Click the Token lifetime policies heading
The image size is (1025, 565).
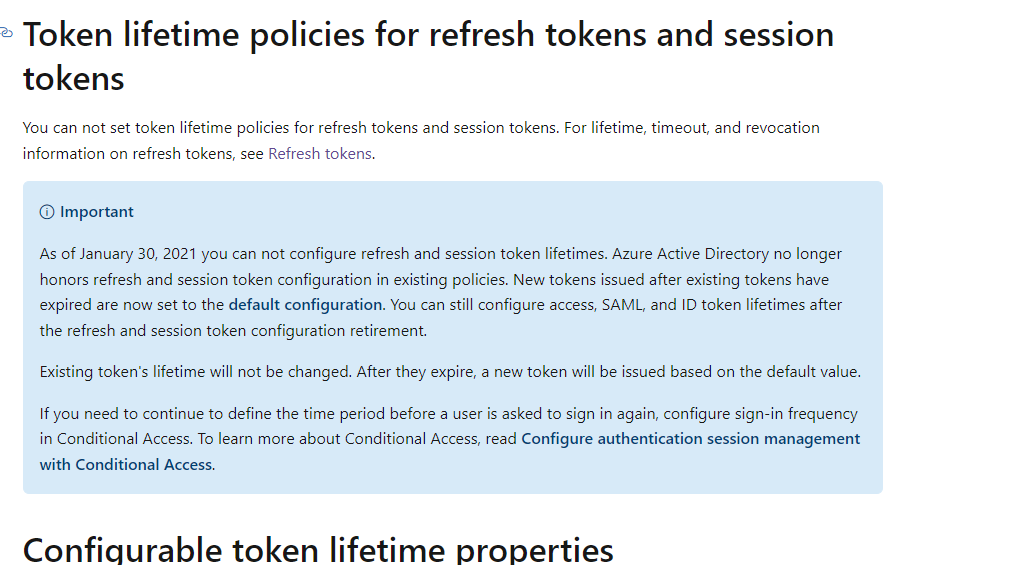[x=429, y=56]
